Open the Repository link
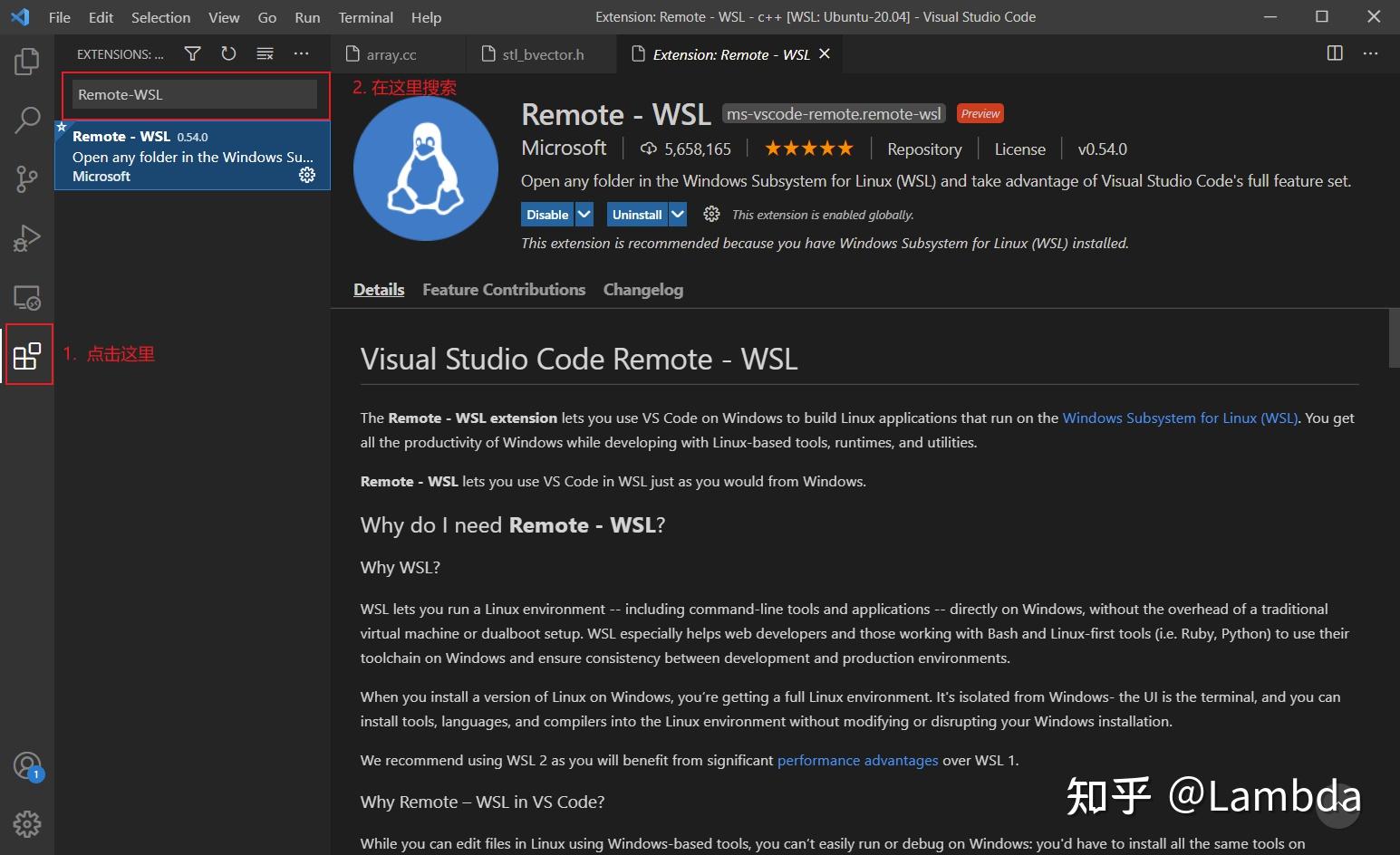 click(923, 149)
